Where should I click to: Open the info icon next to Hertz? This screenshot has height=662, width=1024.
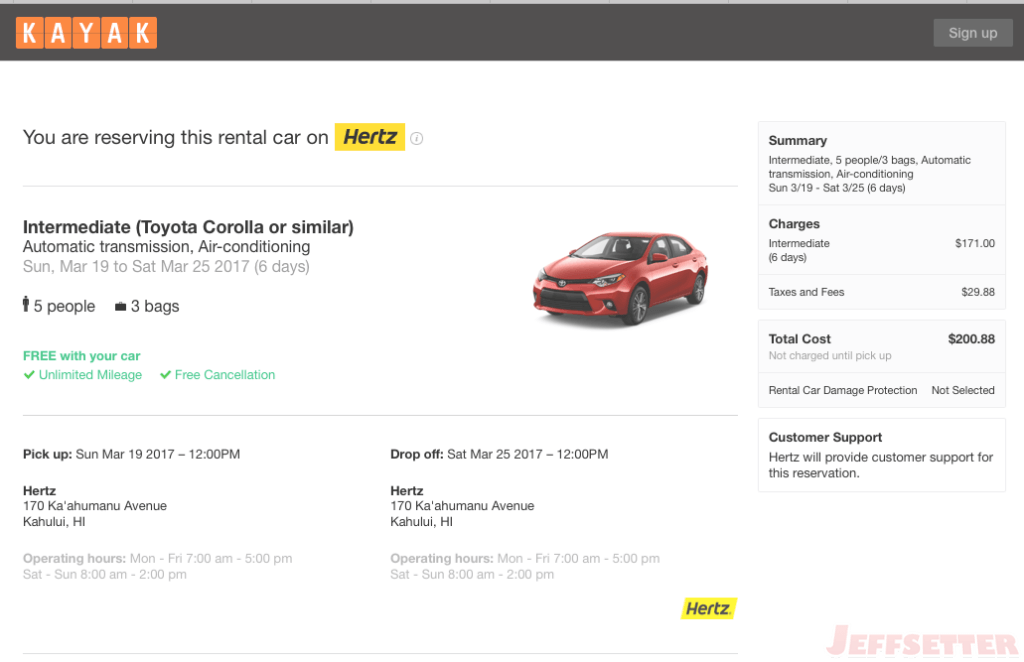[x=417, y=138]
